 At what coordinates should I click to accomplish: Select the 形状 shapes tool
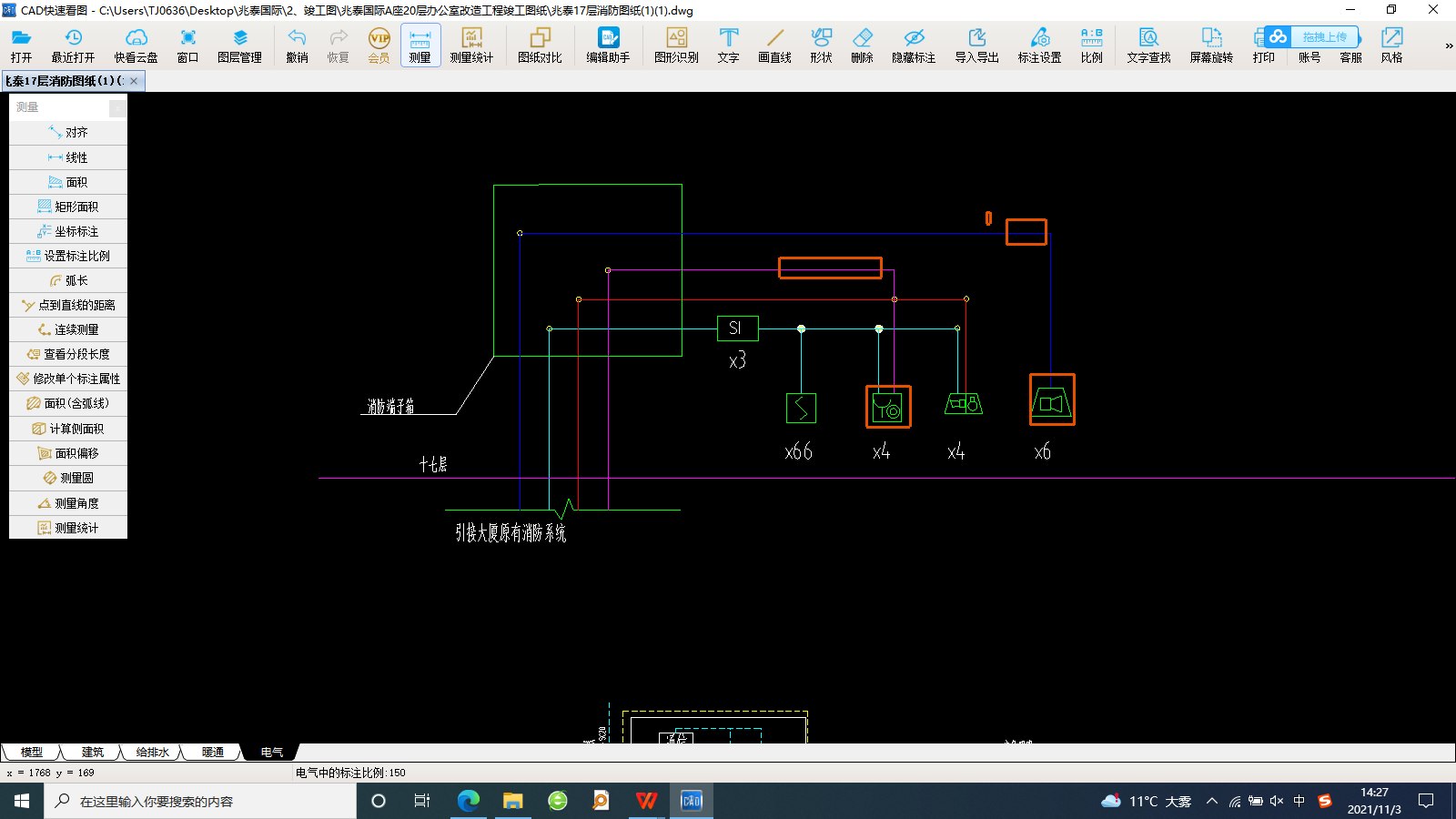pyautogui.click(x=821, y=45)
